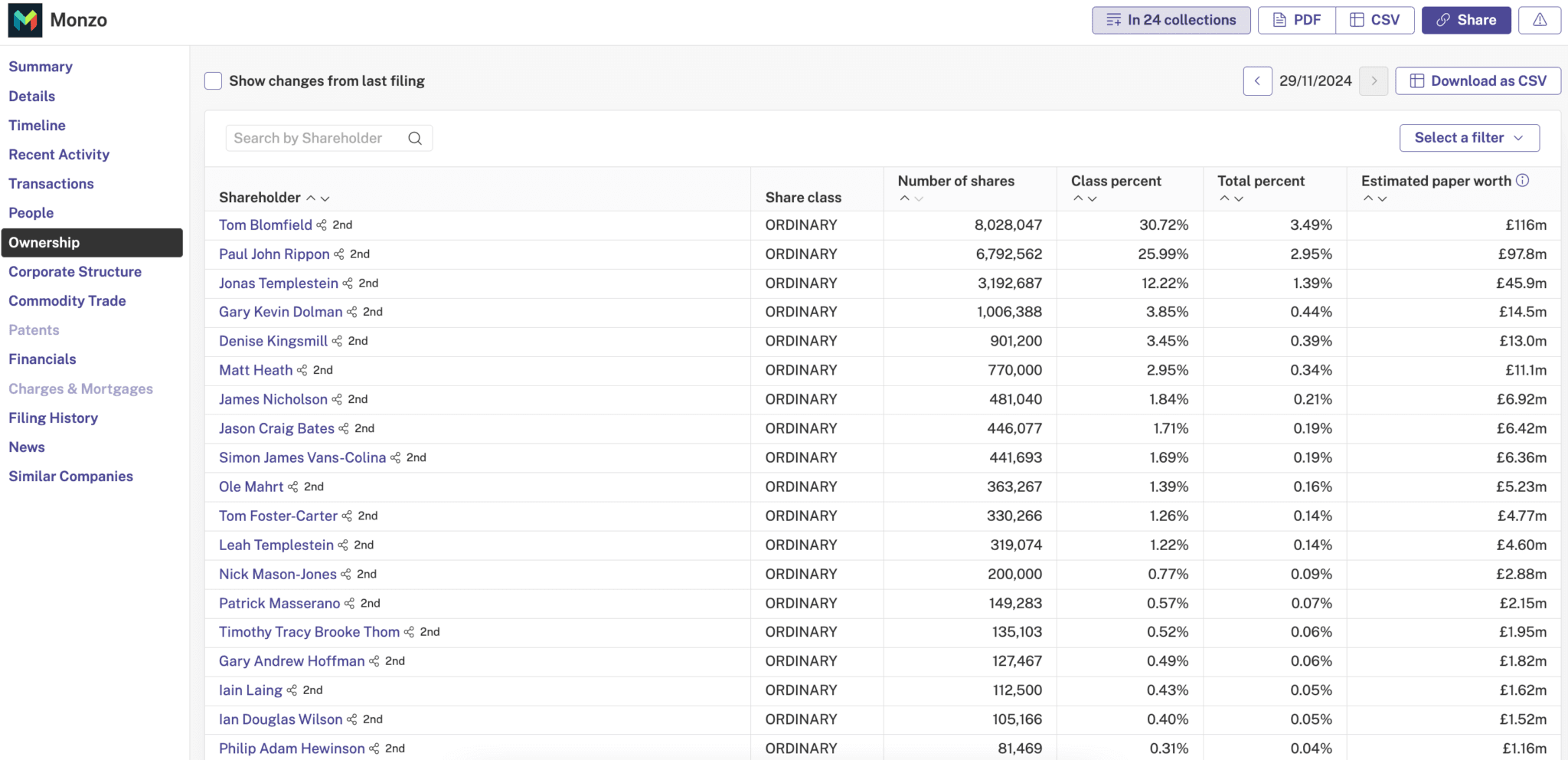This screenshot has width=1568, height=760.
Task: Click the Search by Shareholder field
Action: (329, 138)
